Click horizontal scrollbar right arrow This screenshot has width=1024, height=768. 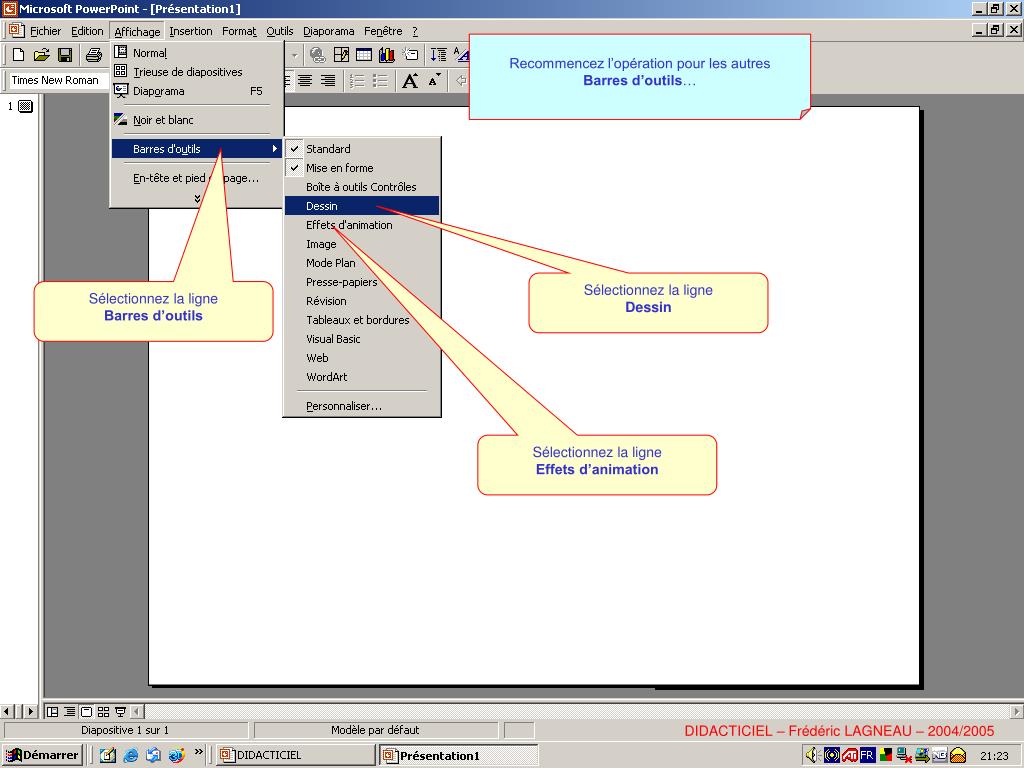pos(1017,711)
